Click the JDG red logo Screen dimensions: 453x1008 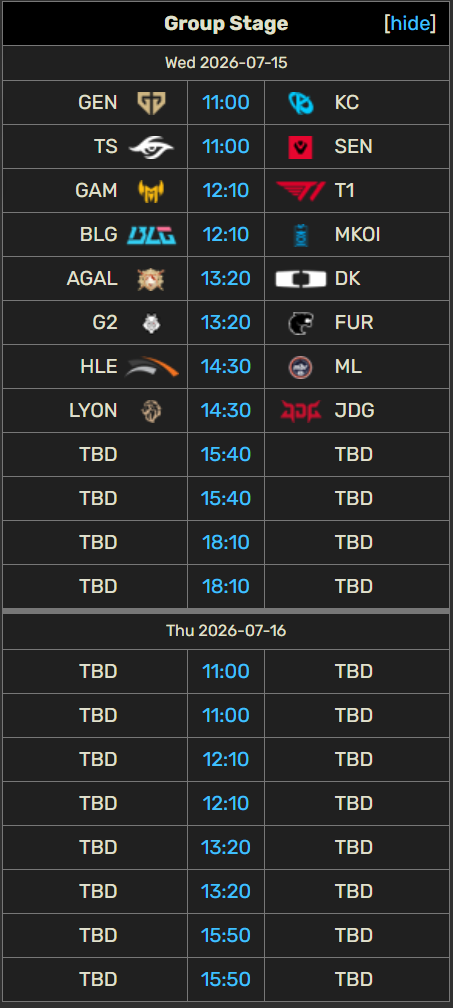click(300, 410)
